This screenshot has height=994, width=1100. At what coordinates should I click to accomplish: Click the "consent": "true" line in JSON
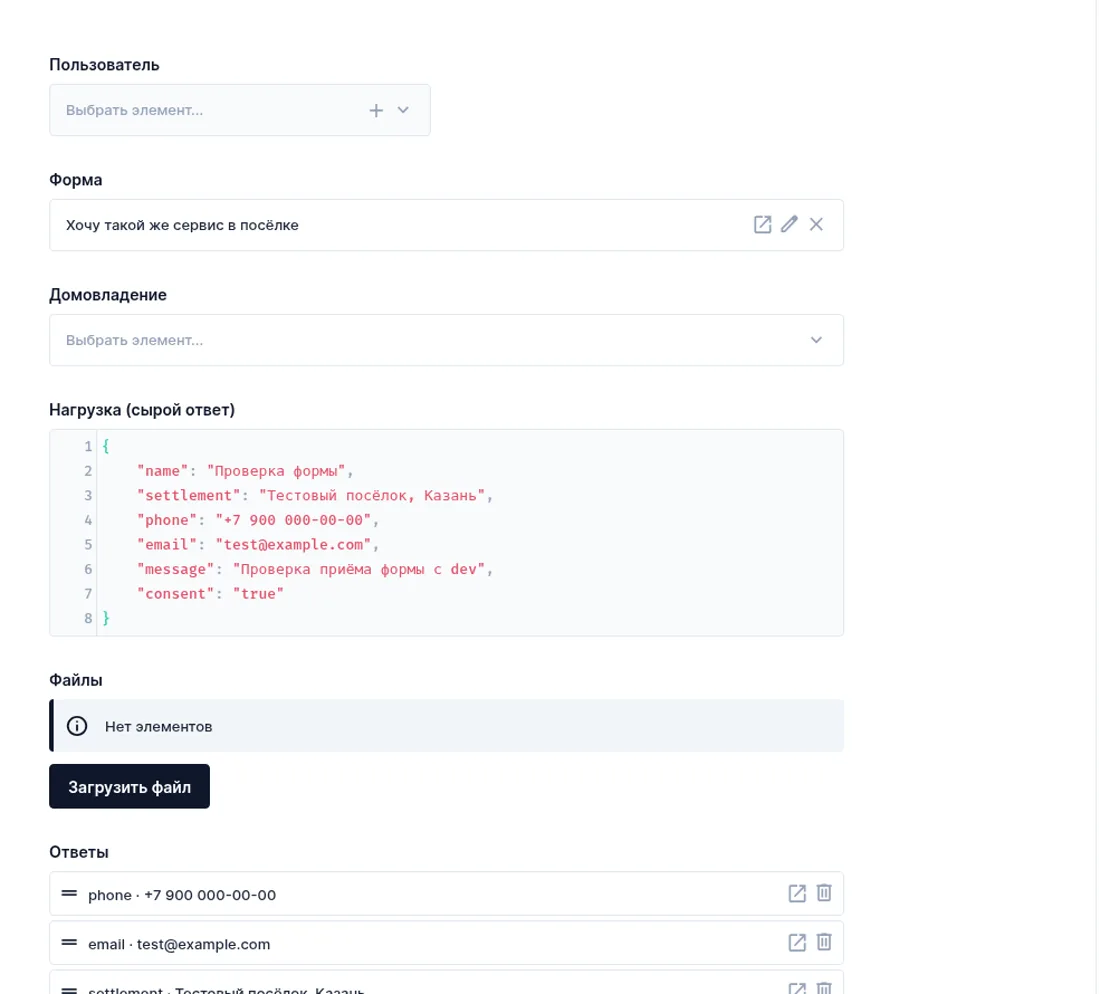pos(210,593)
